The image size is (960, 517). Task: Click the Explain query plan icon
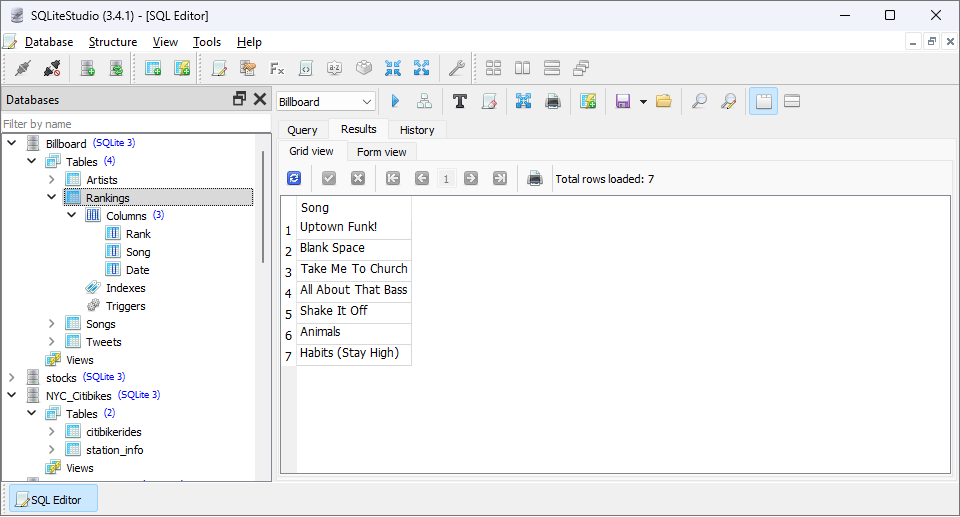pyautogui.click(x=424, y=101)
